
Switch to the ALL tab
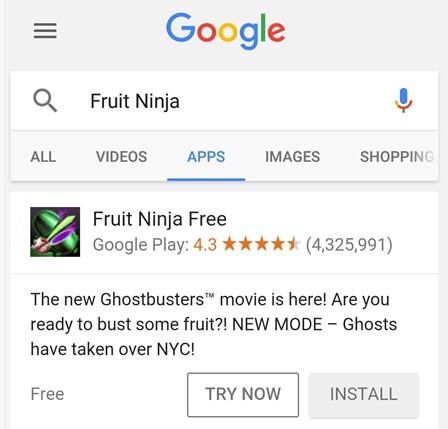(x=43, y=157)
